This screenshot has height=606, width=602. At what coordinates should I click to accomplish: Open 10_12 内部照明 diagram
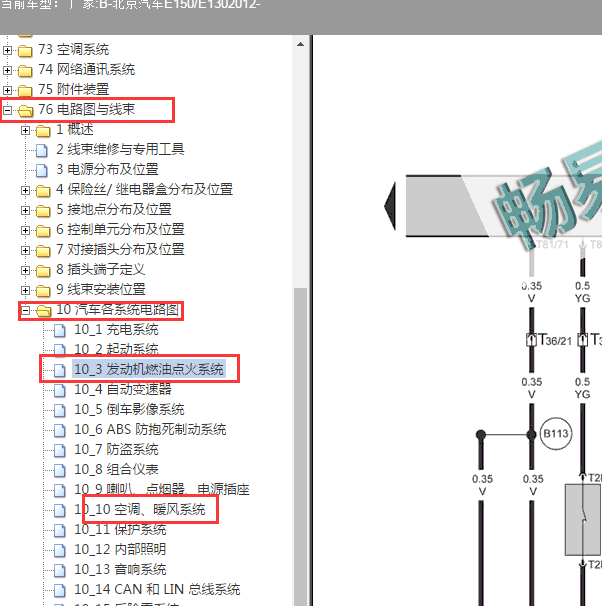(x=120, y=549)
